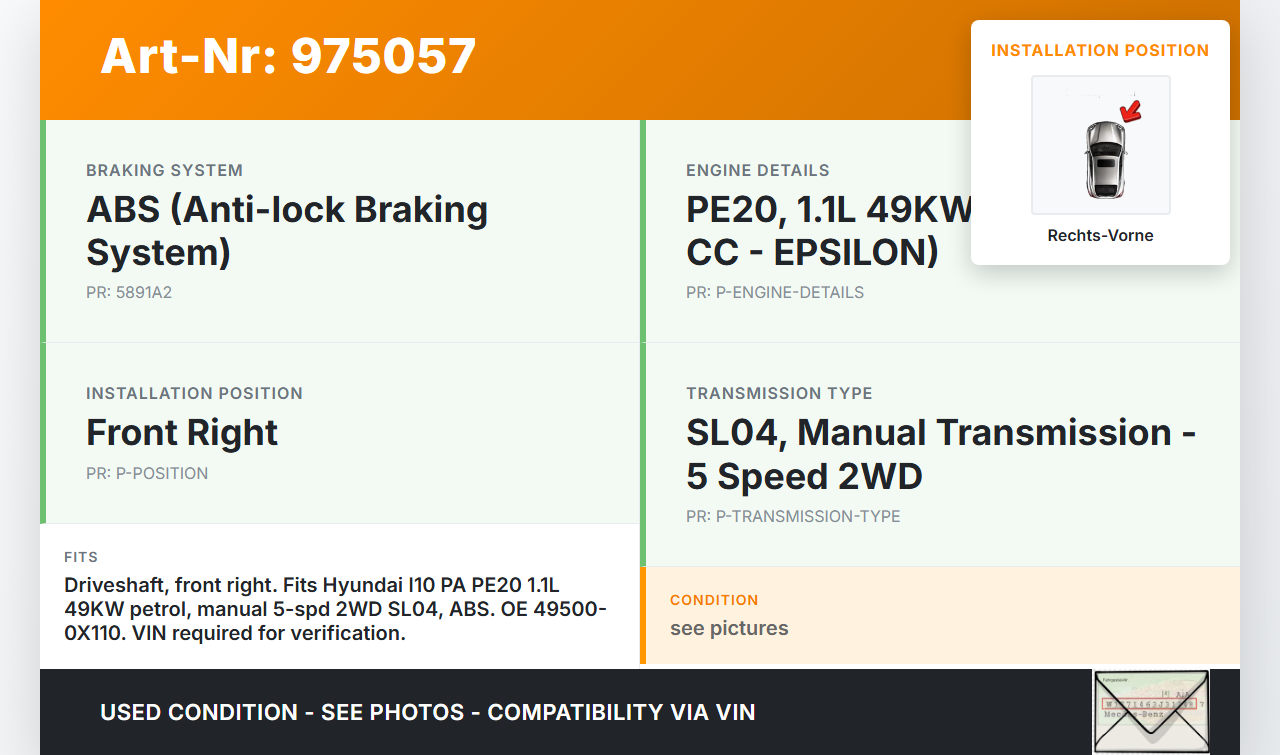This screenshot has width=1280, height=755.
Task: Click the VIN envelope icon
Action: (x=1150, y=711)
